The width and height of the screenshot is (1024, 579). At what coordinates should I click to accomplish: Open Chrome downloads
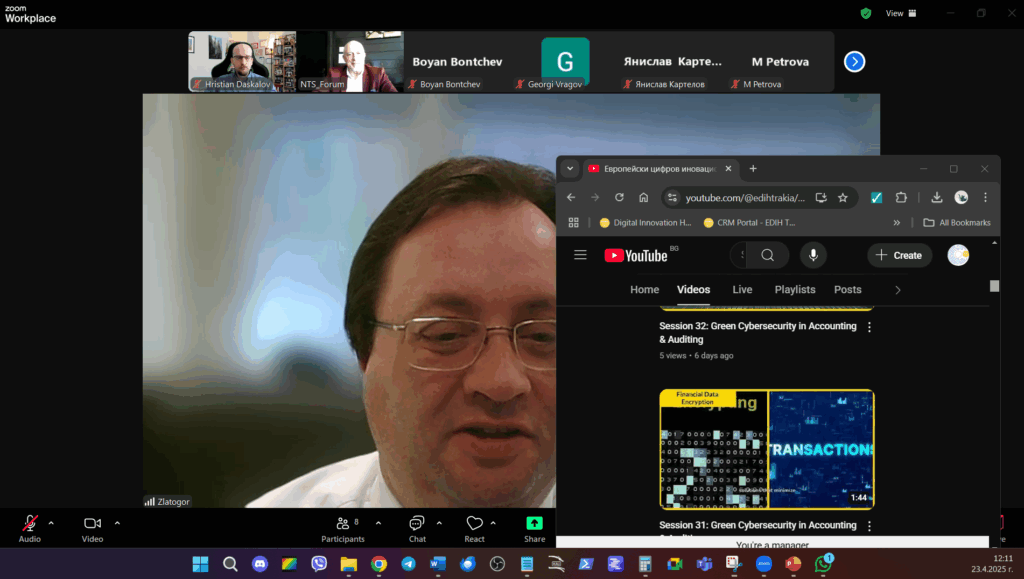pyautogui.click(x=936, y=197)
